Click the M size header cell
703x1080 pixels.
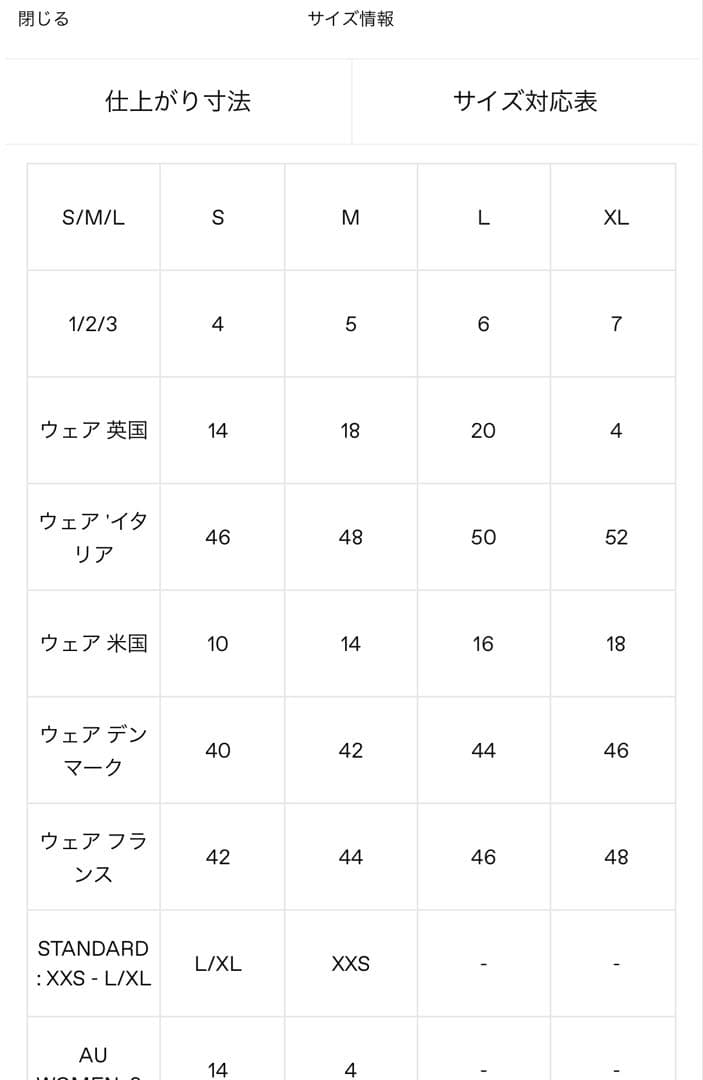[x=350, y=217]
